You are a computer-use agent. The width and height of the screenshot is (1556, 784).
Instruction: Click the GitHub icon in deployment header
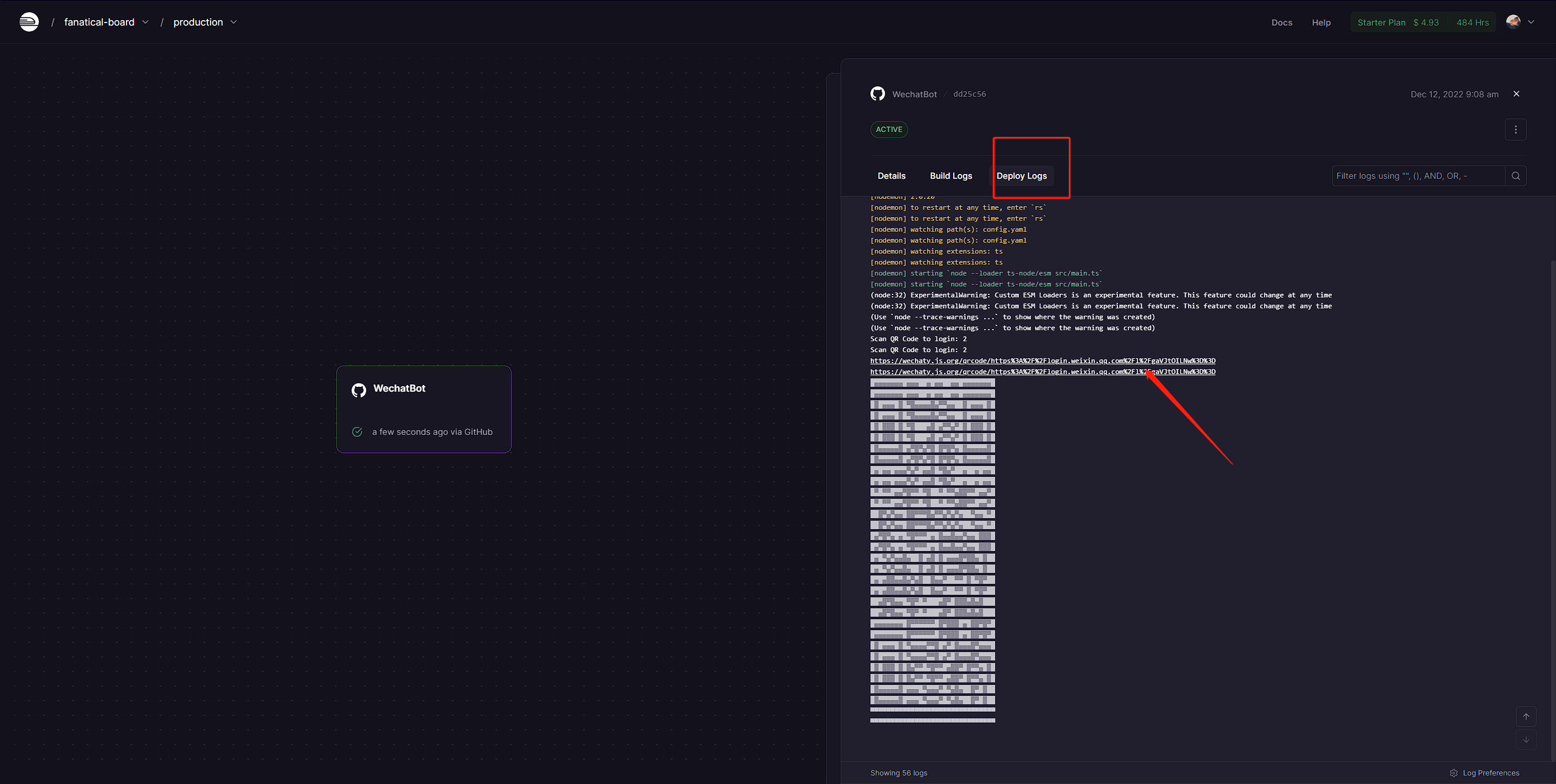[878, 94]
